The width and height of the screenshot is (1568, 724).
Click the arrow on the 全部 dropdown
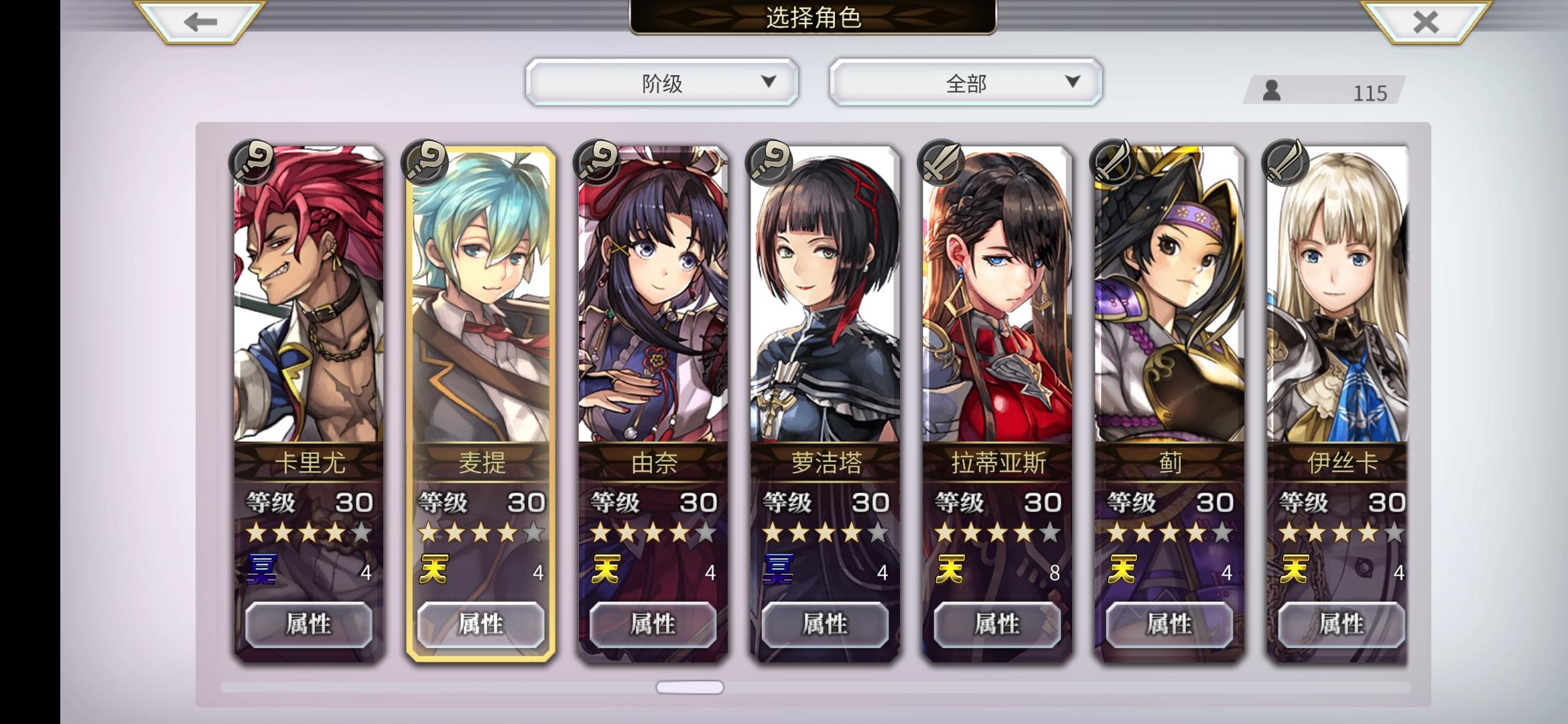click(x=1073, y=81)
